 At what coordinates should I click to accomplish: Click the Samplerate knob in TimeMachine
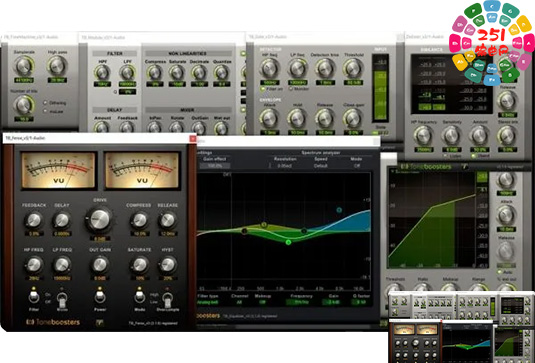[24, 66]
